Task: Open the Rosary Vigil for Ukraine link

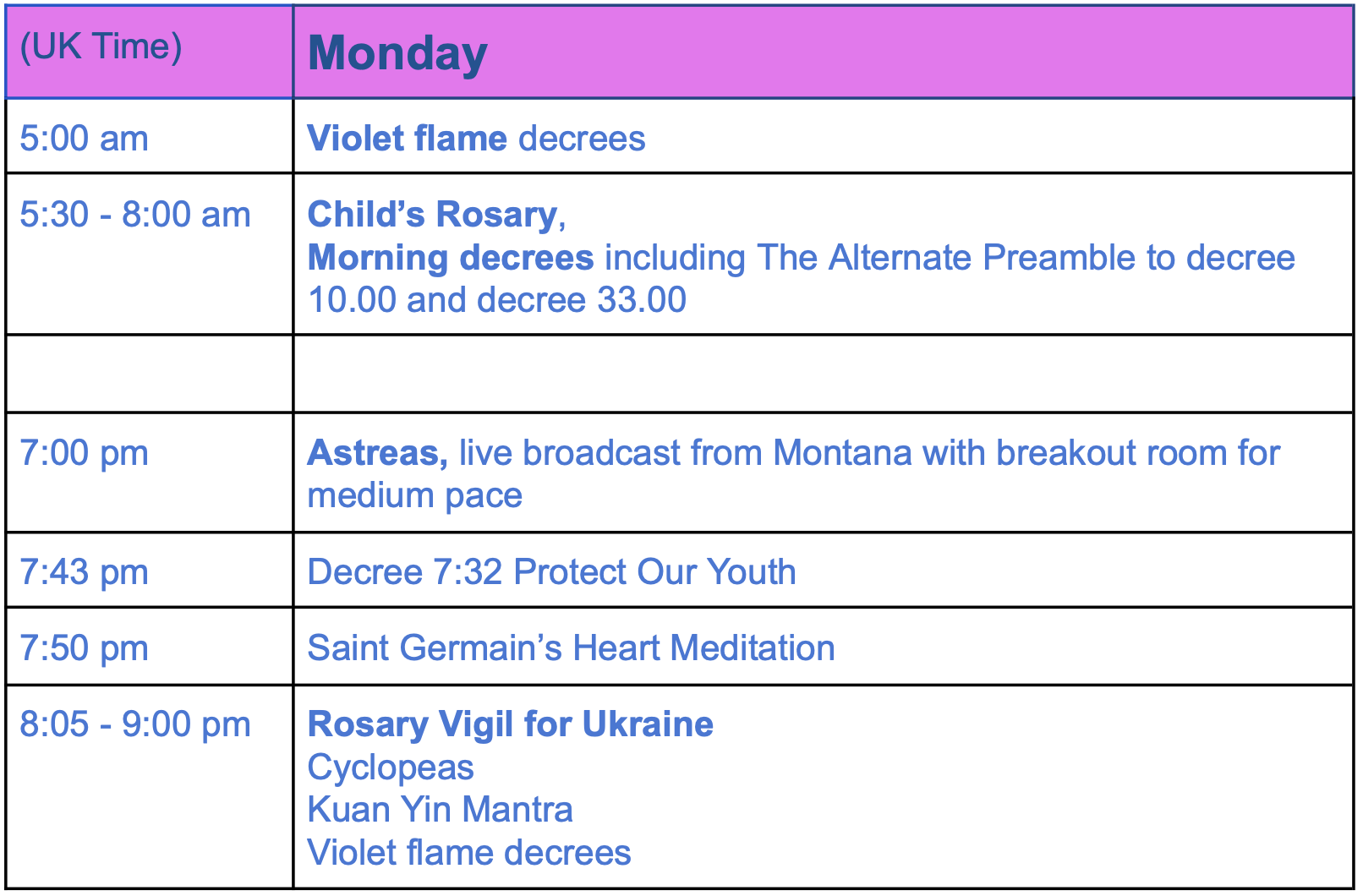Action: coord(511,724)
